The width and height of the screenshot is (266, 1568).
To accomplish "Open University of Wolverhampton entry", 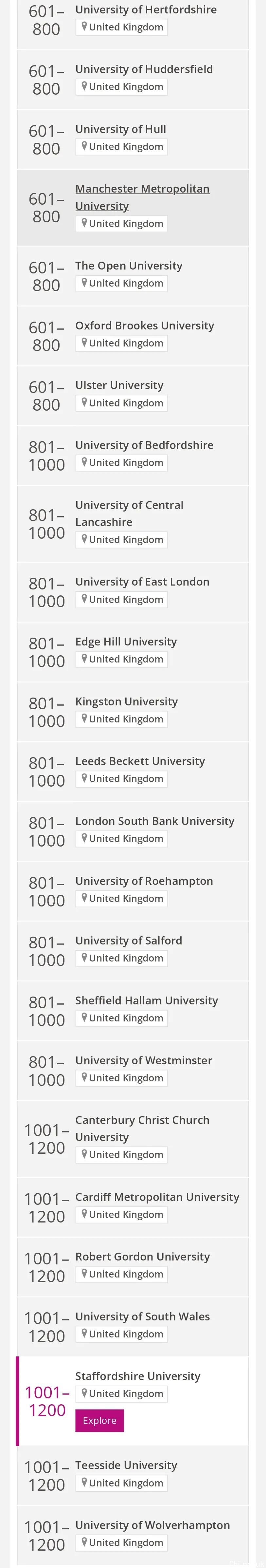I will coord(152,1525).
